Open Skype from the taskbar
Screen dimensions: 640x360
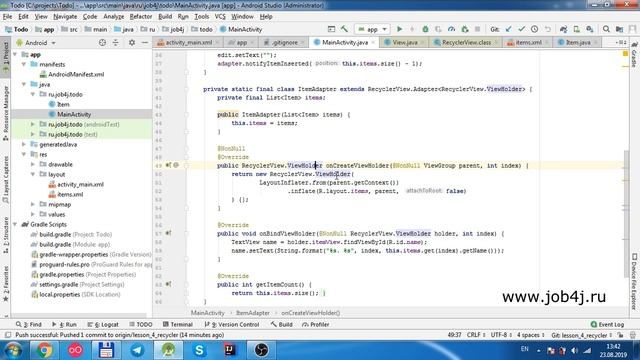coord(199,350)
